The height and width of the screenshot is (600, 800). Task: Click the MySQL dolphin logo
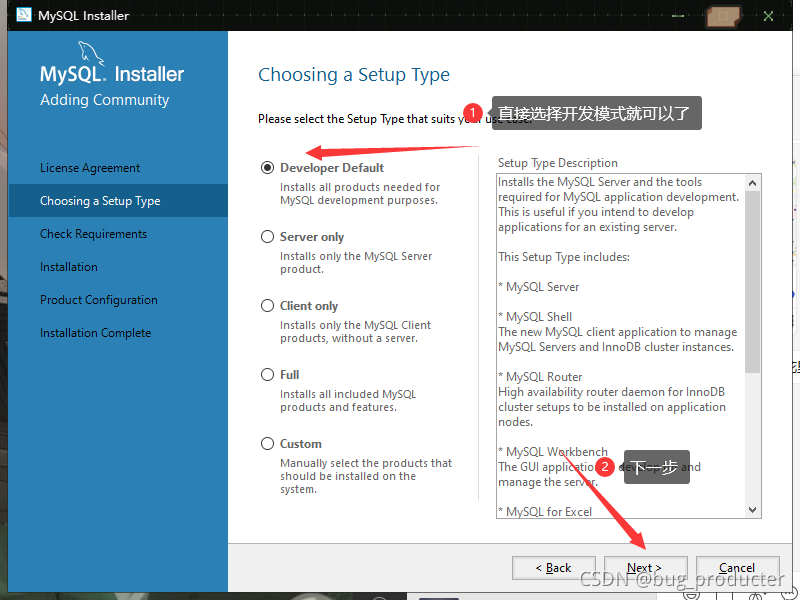click(91, 53)
